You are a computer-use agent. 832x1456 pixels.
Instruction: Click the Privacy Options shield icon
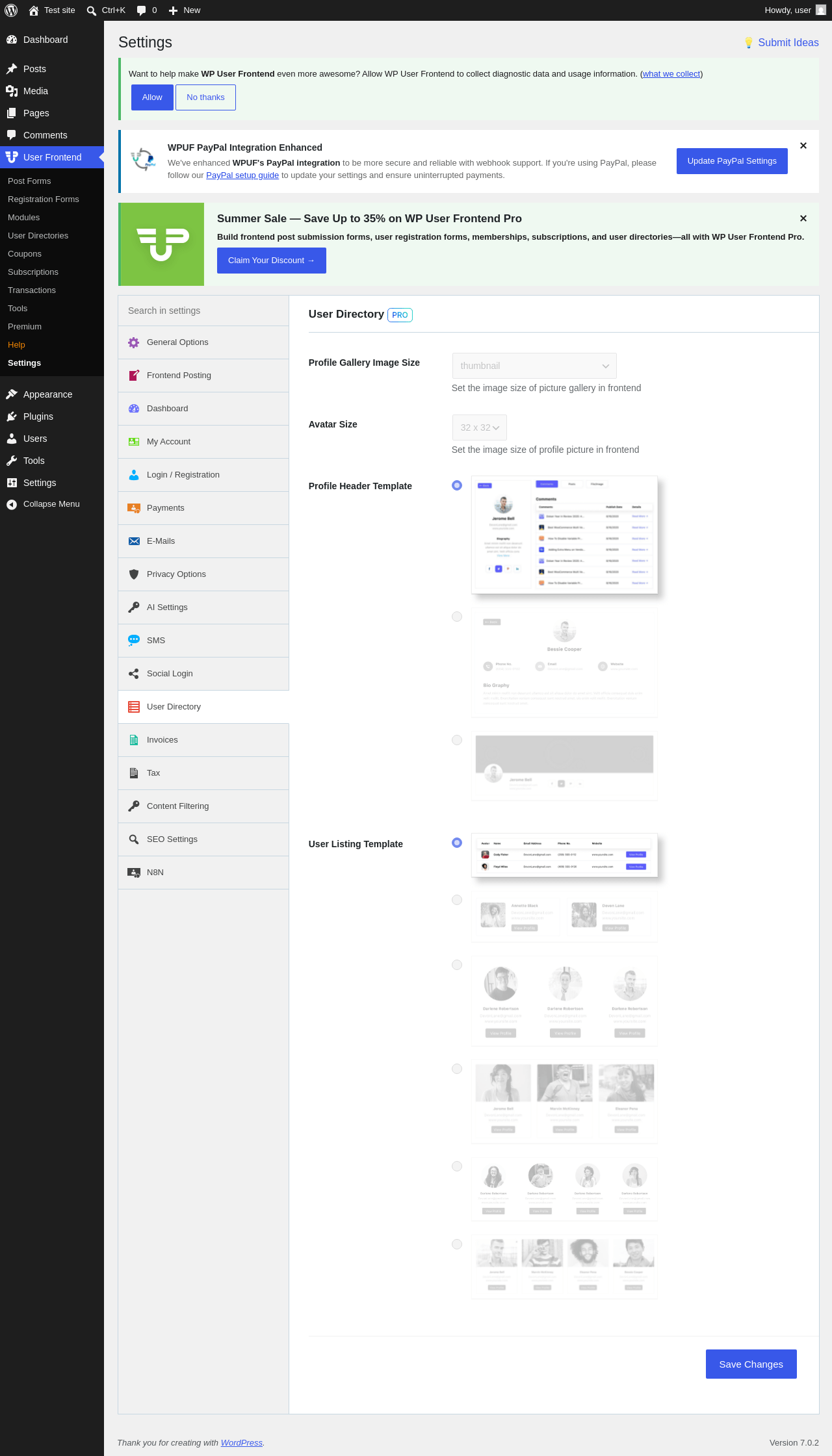(x=134, y=574)
